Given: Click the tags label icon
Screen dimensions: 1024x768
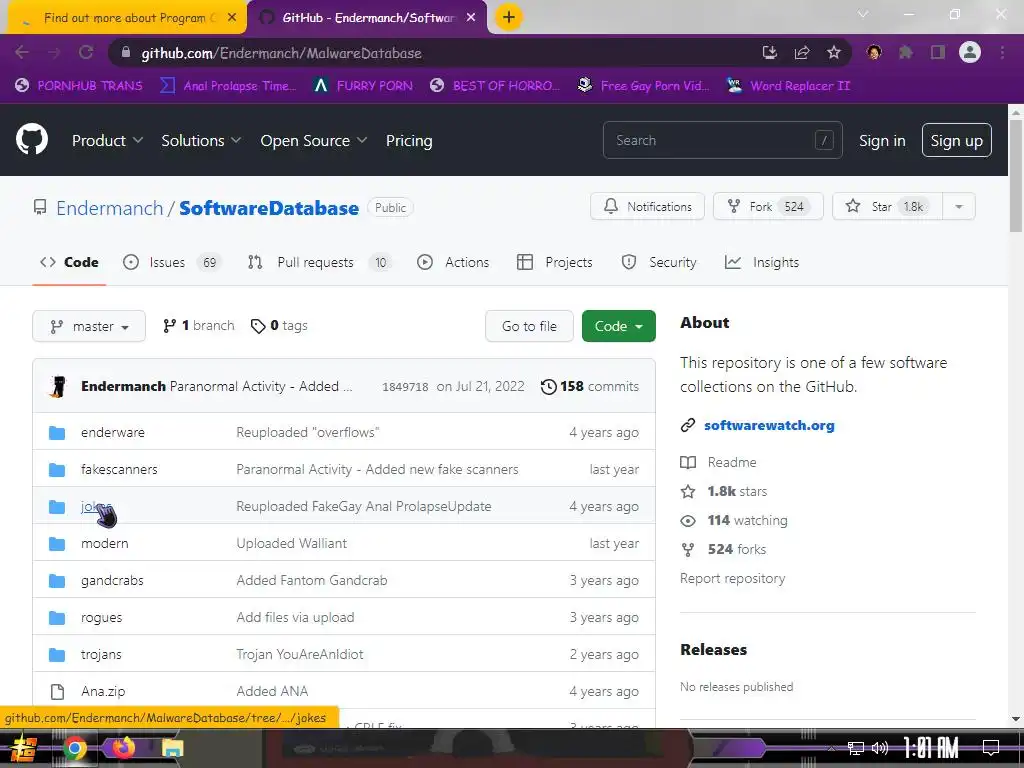Looking at the screenshot, I should (258, 326).
